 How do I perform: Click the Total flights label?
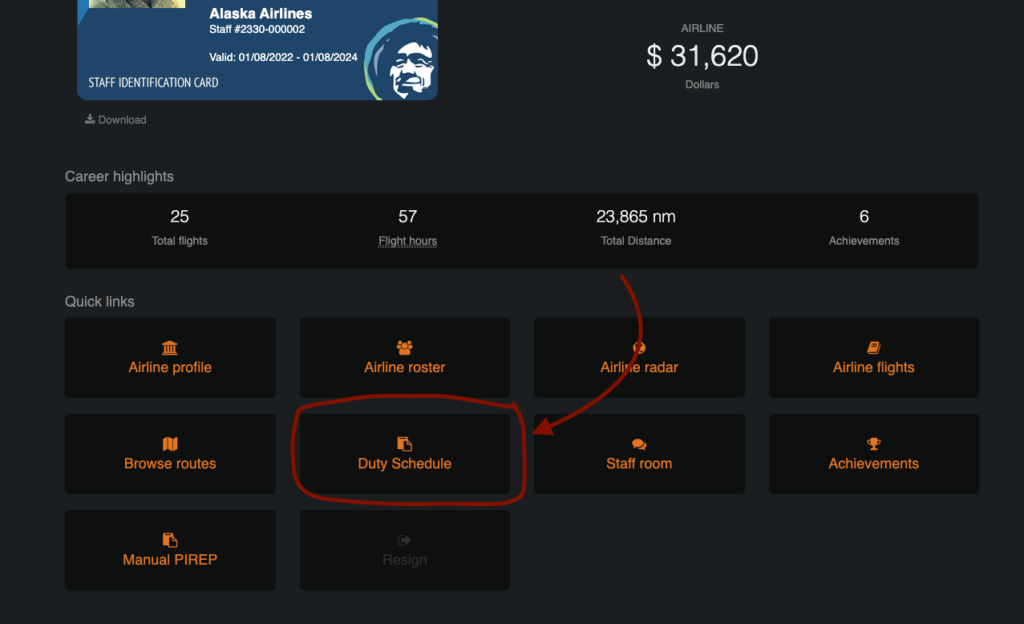[180, 241]
